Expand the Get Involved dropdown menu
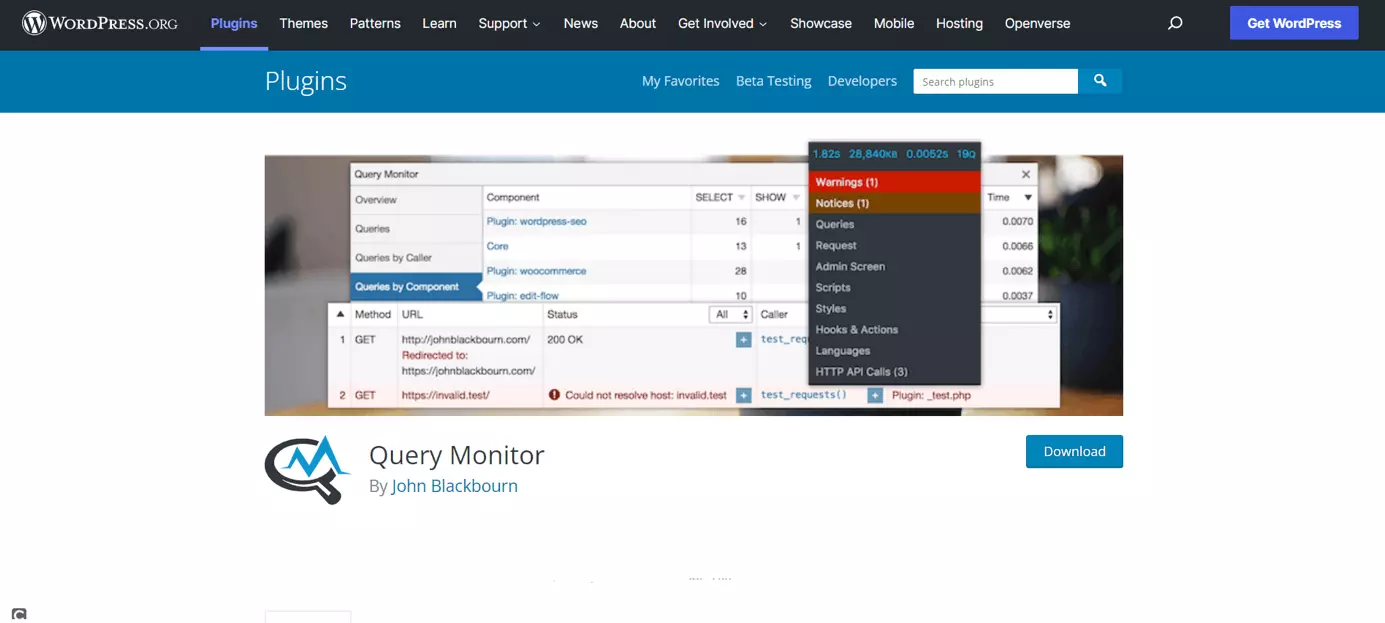The height and width of the screenshot is (623, 1385). point(722,23)
